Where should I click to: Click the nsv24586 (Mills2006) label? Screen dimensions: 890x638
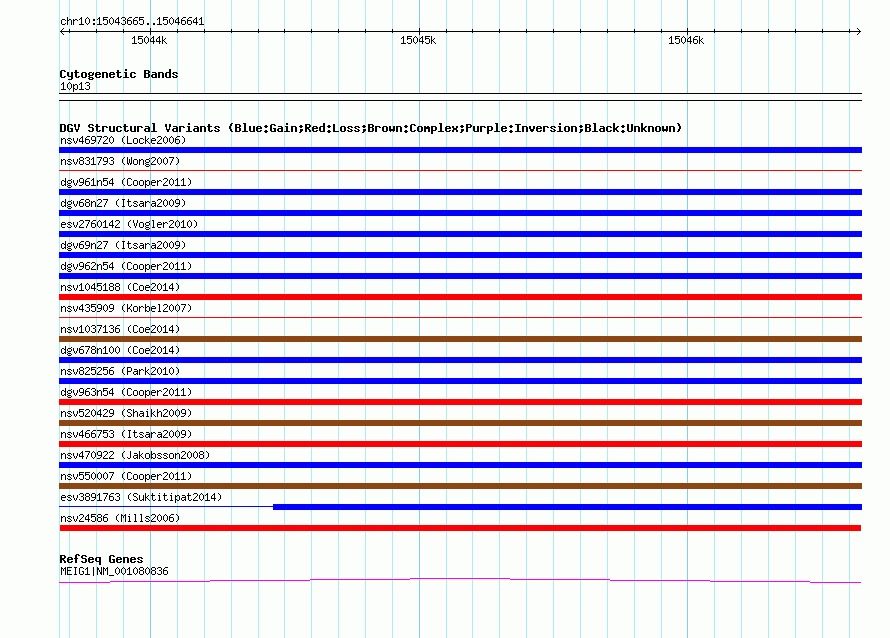coord(120,518)
